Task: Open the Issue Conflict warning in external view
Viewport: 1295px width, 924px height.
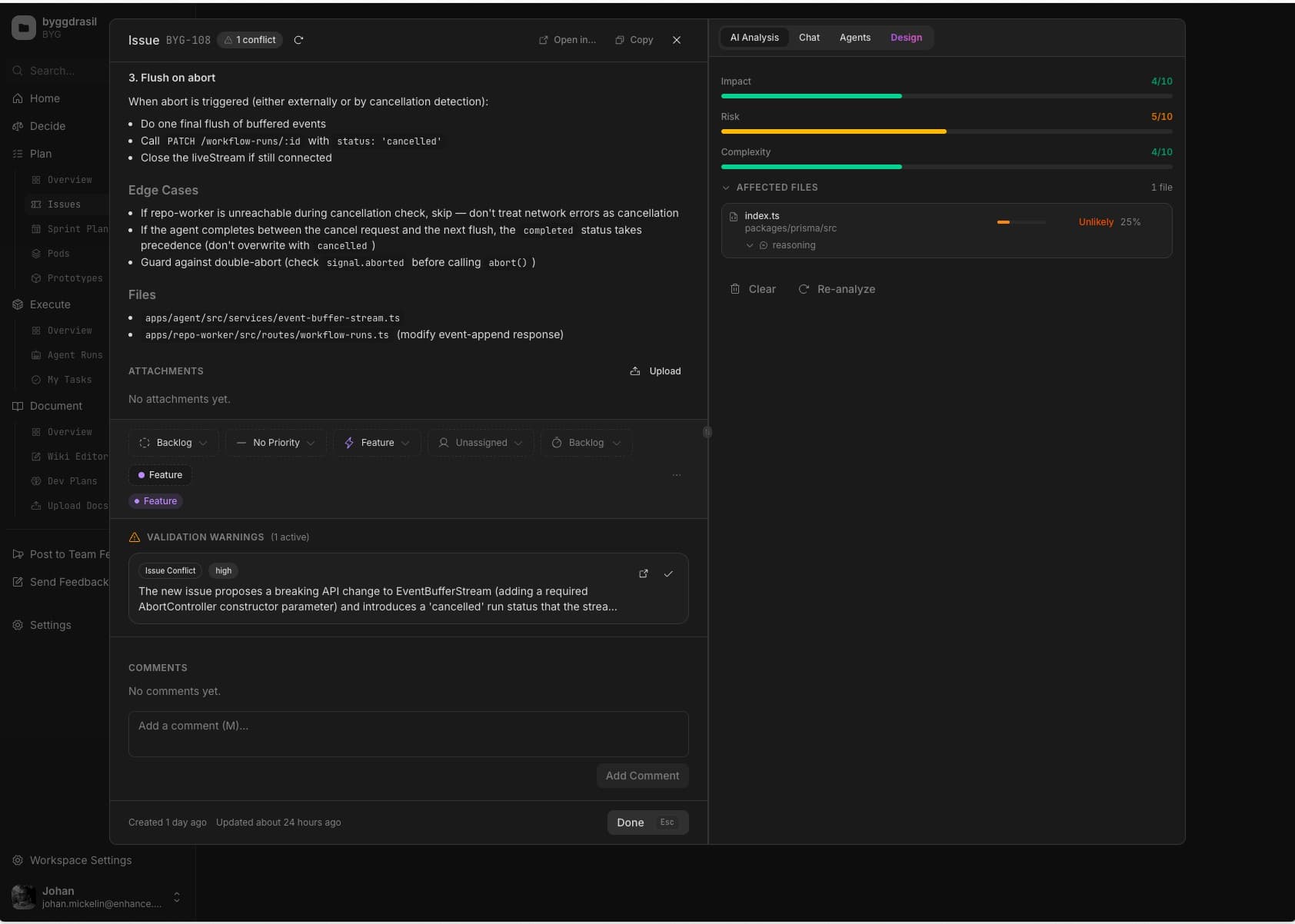Action: (x=642, y=573)
